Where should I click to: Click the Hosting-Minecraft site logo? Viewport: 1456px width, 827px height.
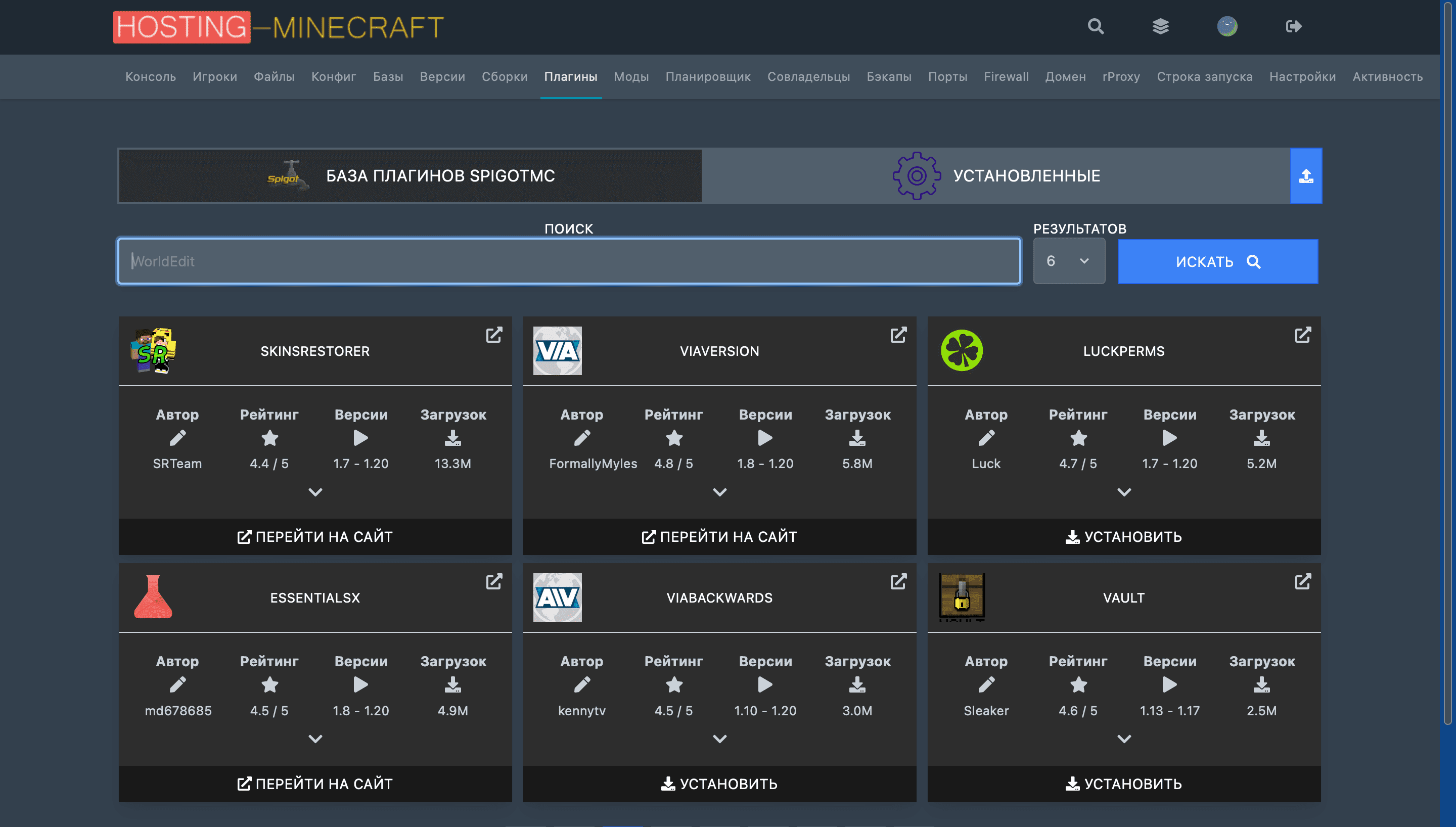coord(278,27)
